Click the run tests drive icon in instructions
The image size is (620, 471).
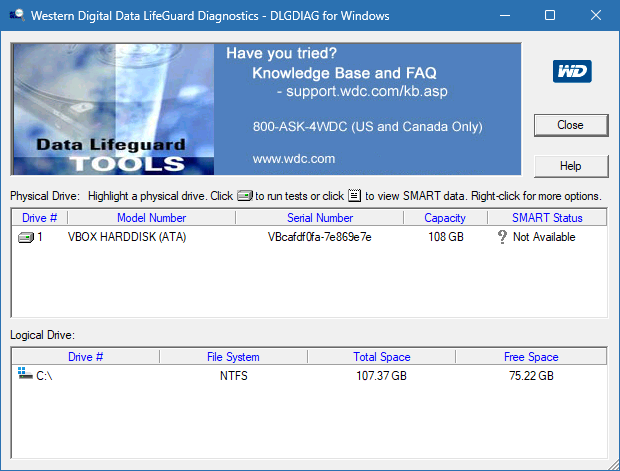click(x=244, y=195)
